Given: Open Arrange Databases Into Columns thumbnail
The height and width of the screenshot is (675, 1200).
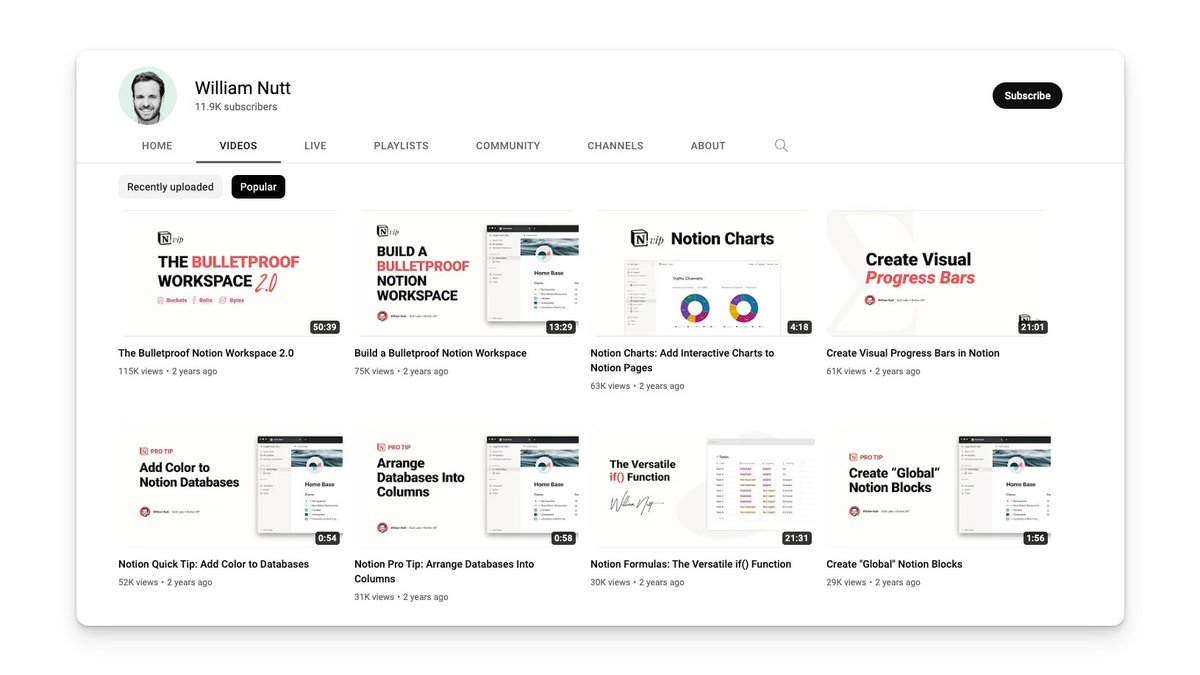Looking at the screenshot, I should coord(466,485).
